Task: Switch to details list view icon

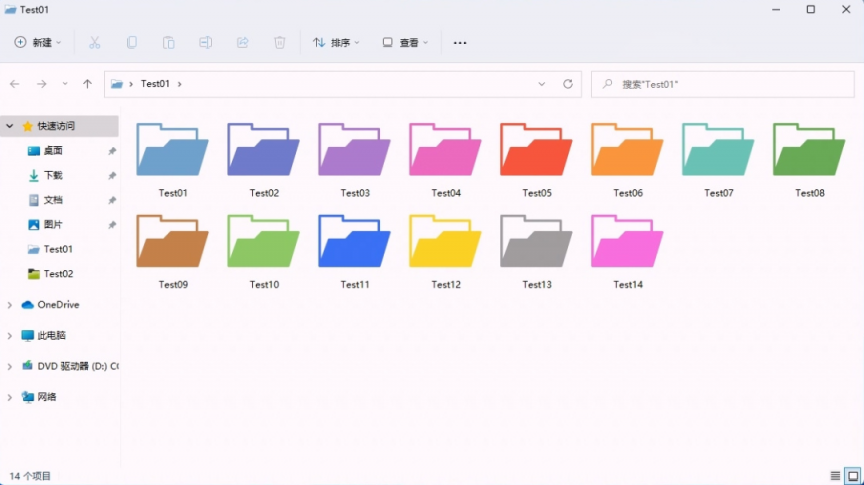Action: coord(835,475)
